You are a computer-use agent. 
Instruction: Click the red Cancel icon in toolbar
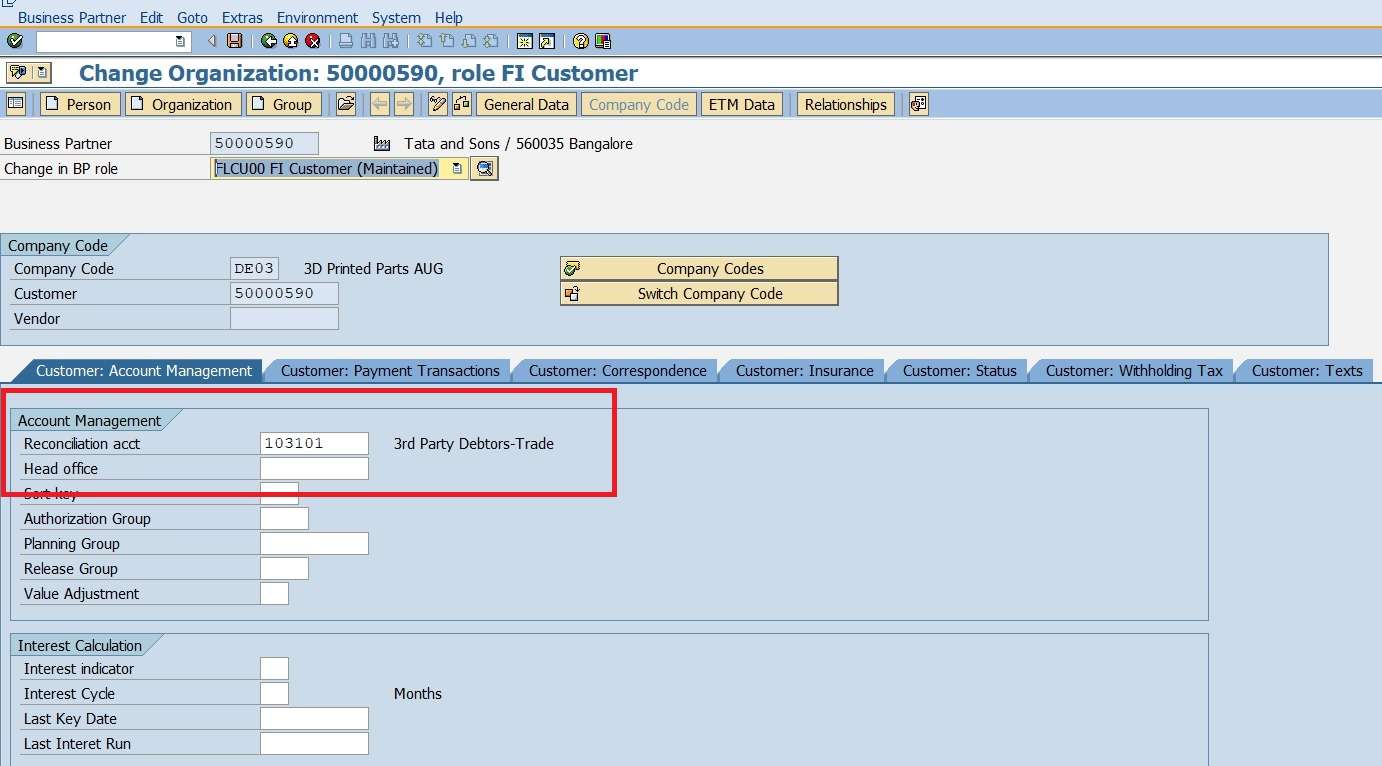(313, 41)
